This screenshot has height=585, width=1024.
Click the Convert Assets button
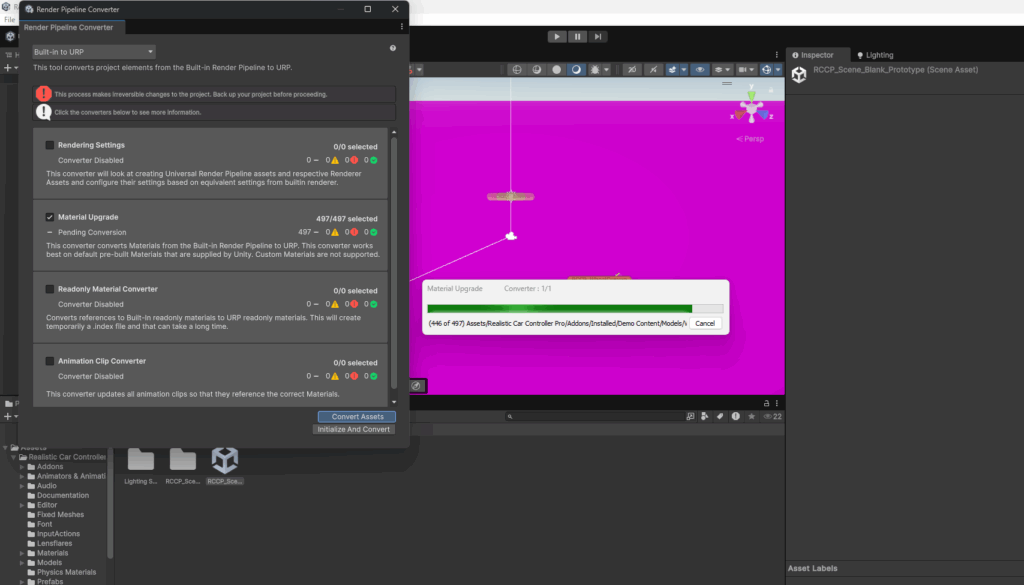click(357, 416)
